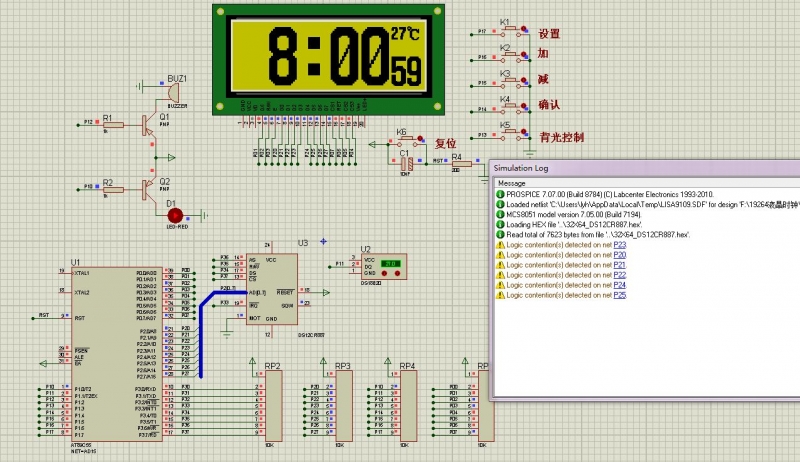The width and height of the screenshot is (800, 462).
Task: Click the Message column header
Action: tap(512, 183)
